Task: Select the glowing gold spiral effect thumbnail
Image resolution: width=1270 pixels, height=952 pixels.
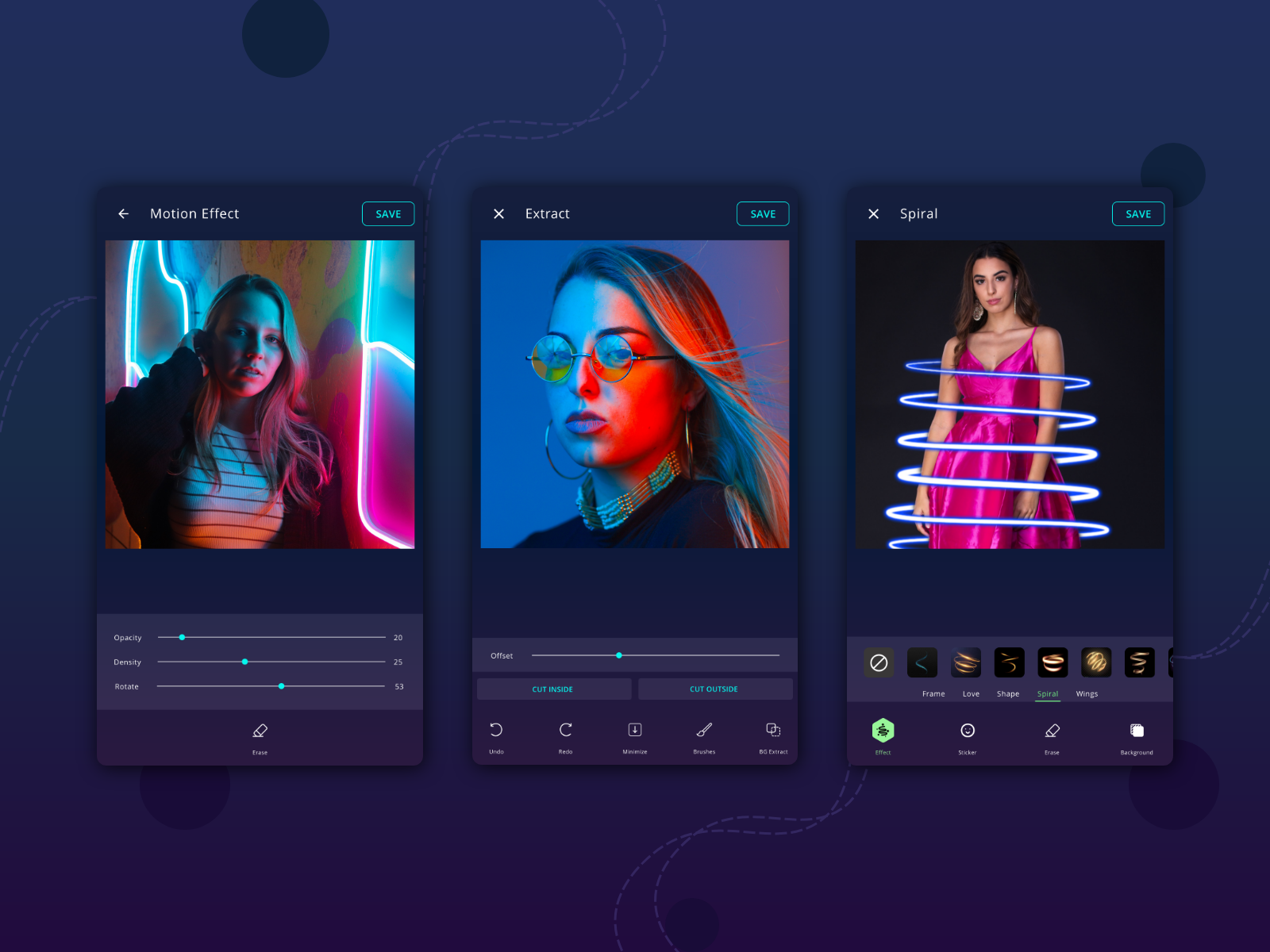Action: pyautogui.click(x=1096, y=662)
